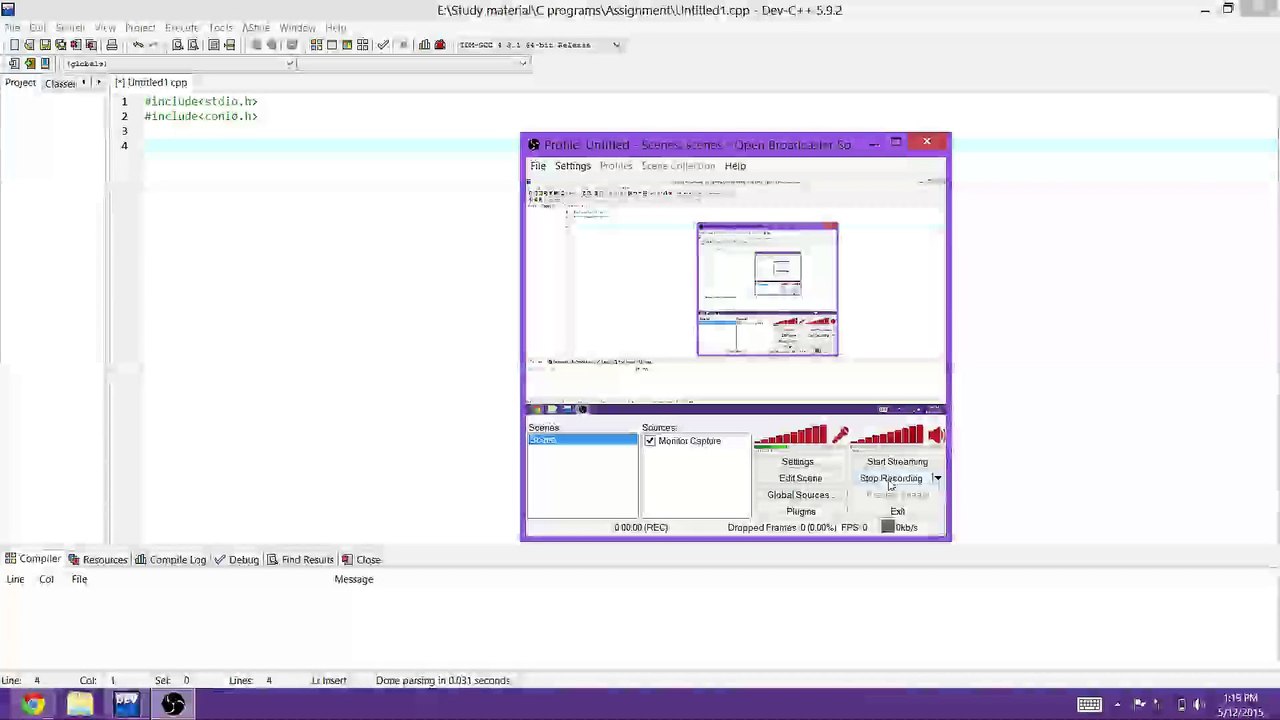
Task: Click Start Streaming in OBS
Action: (897, 462)
